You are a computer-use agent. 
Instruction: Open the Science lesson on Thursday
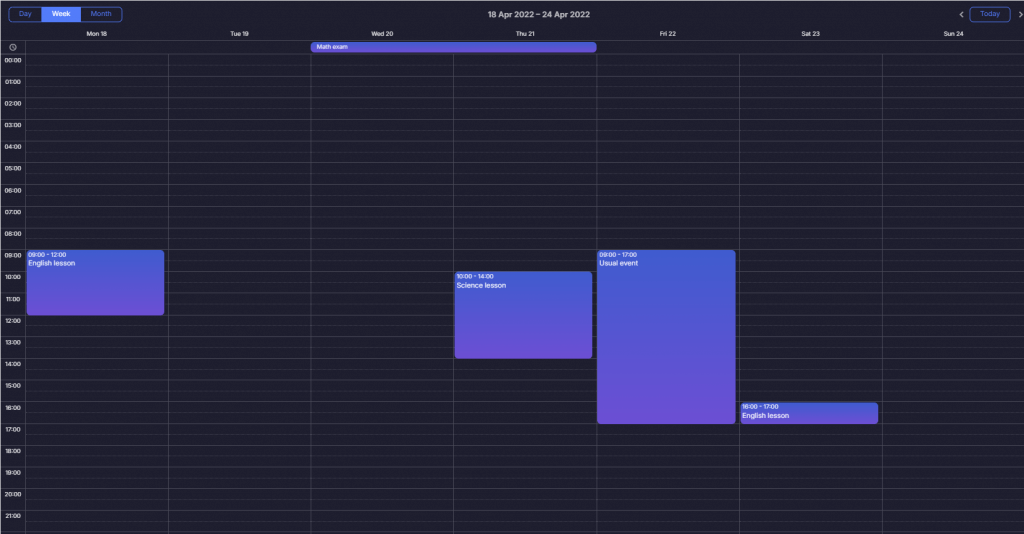tap(523, 315)
